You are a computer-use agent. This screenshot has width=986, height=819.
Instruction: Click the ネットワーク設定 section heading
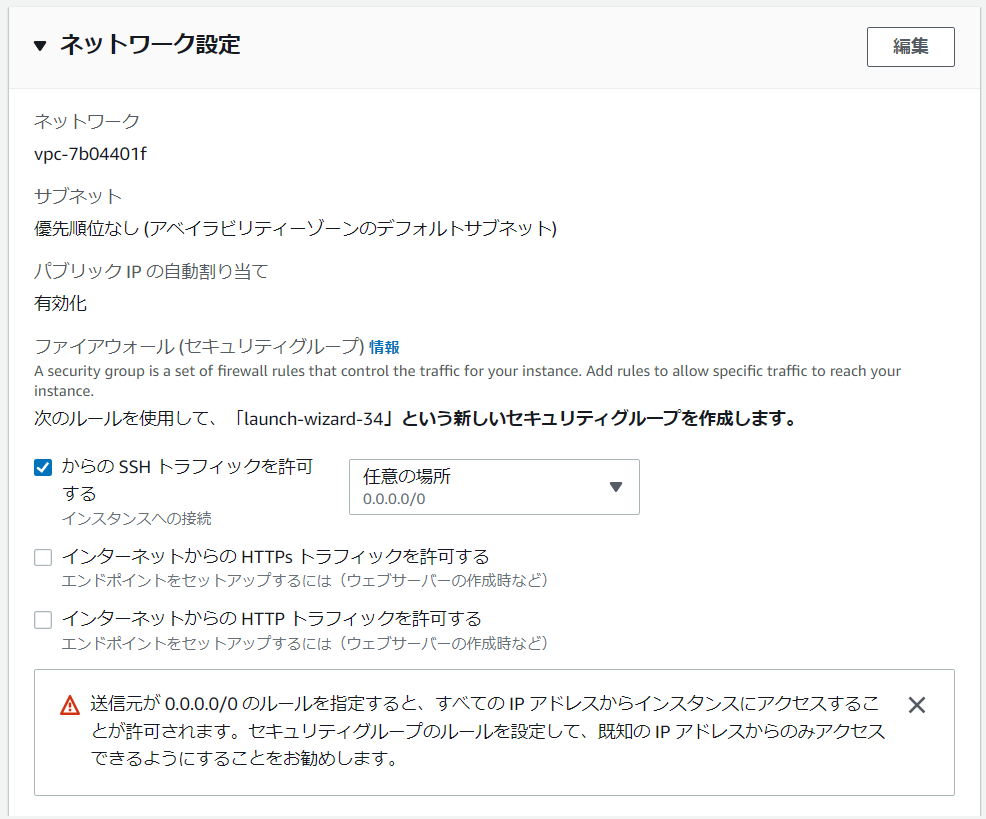150,45
